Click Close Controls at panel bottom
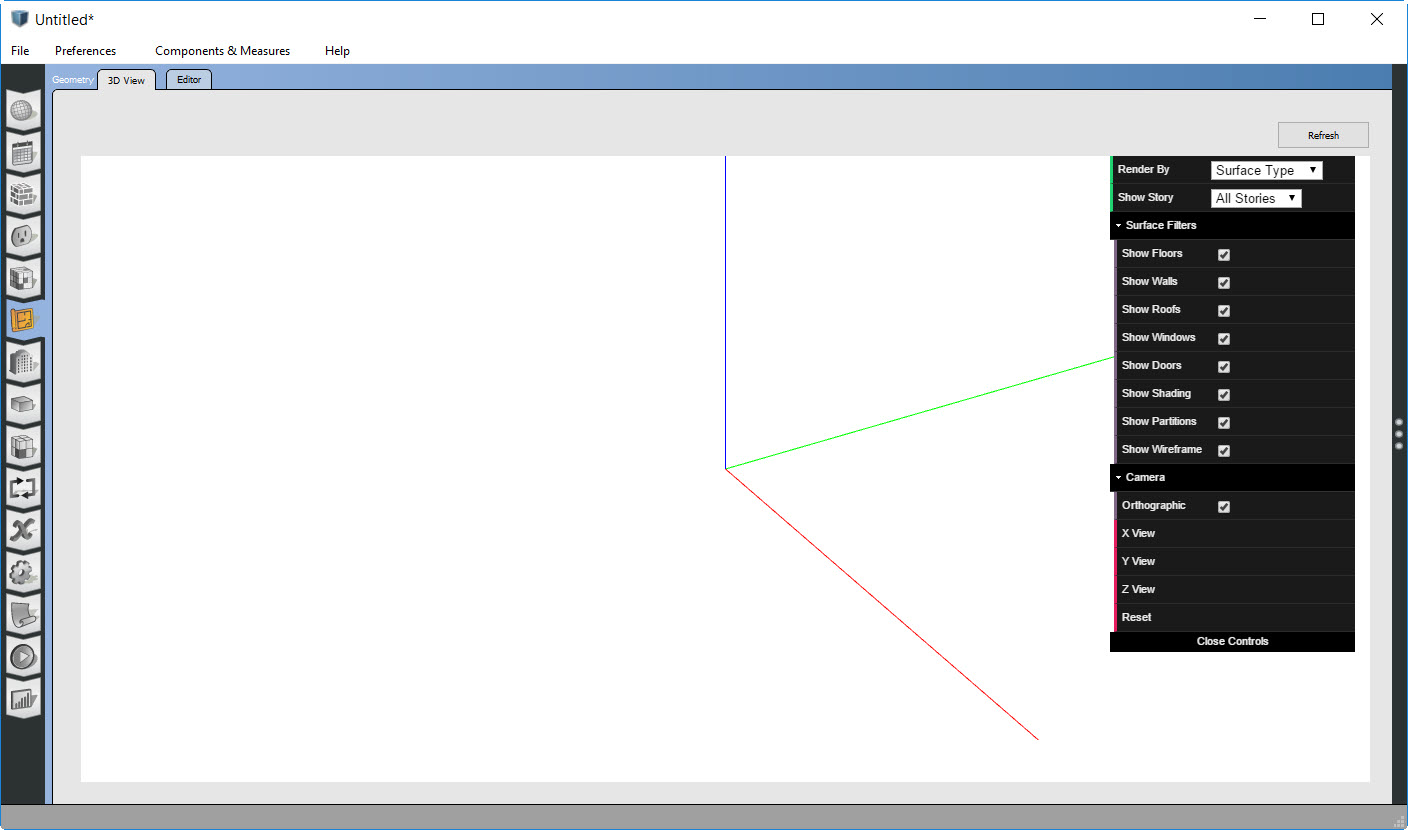 coord(1232,641)
